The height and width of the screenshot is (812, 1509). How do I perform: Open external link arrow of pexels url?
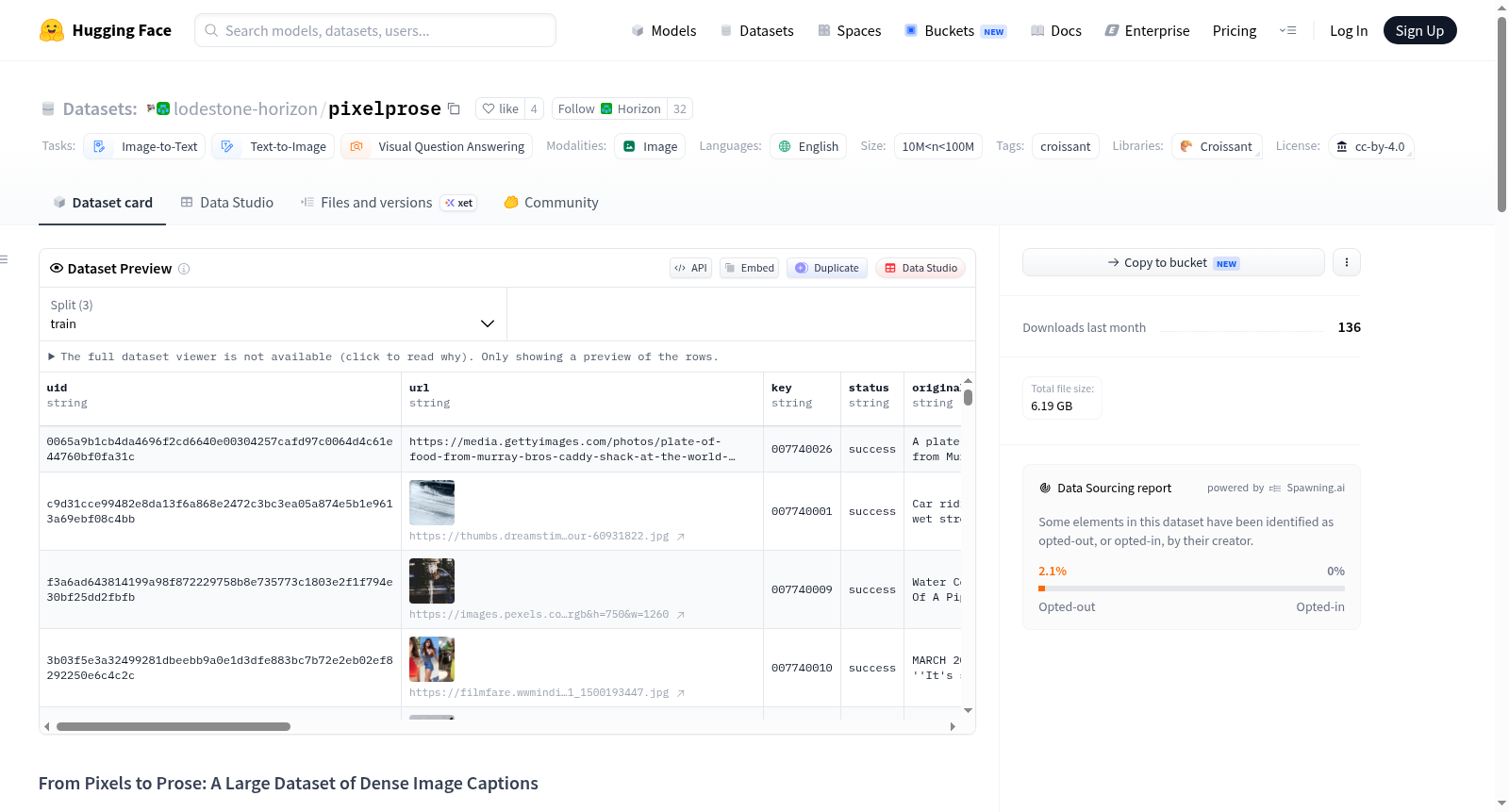point(681,615)
